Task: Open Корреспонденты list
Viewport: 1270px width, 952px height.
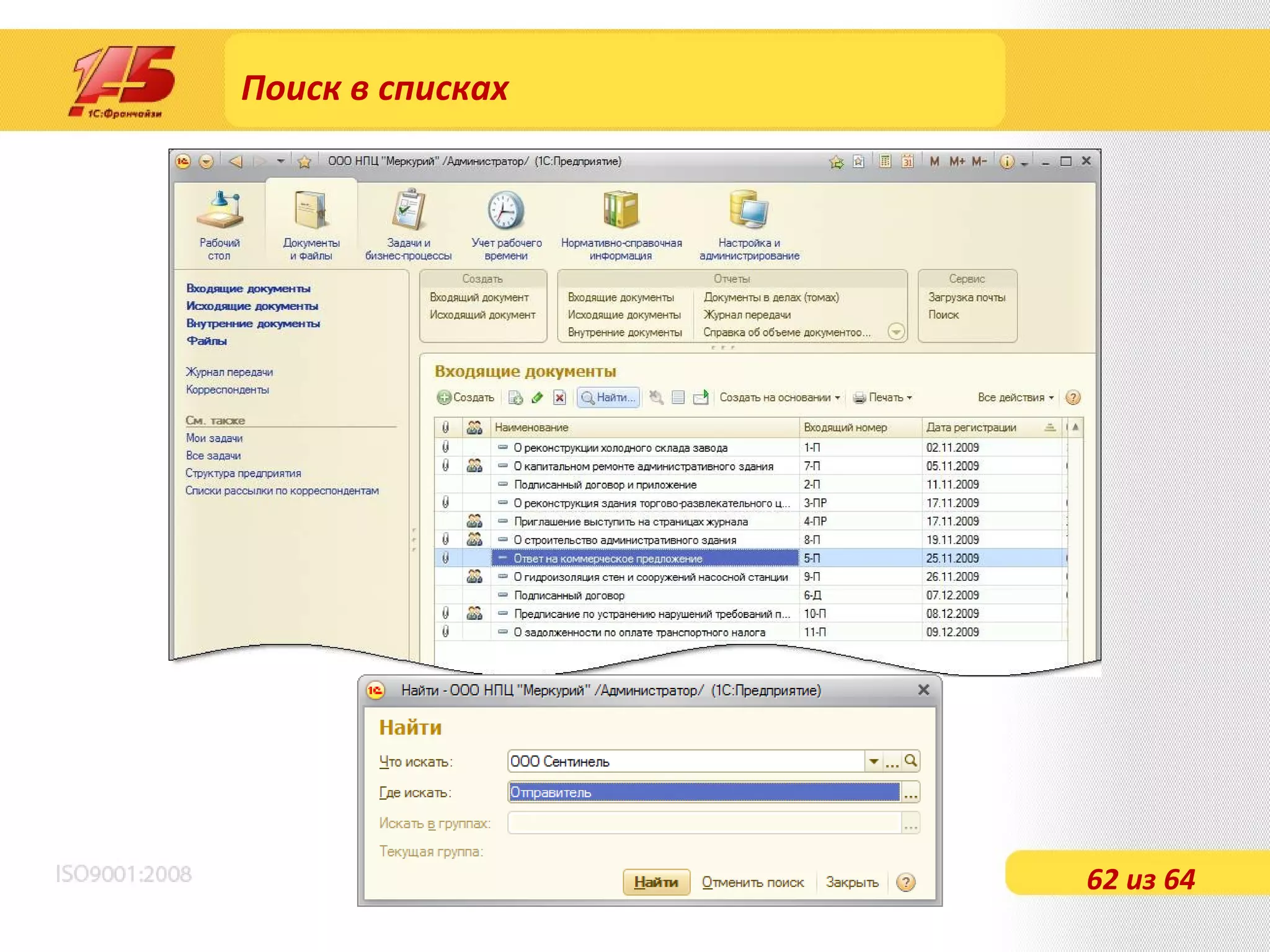Action: click(x=227, y=389)
